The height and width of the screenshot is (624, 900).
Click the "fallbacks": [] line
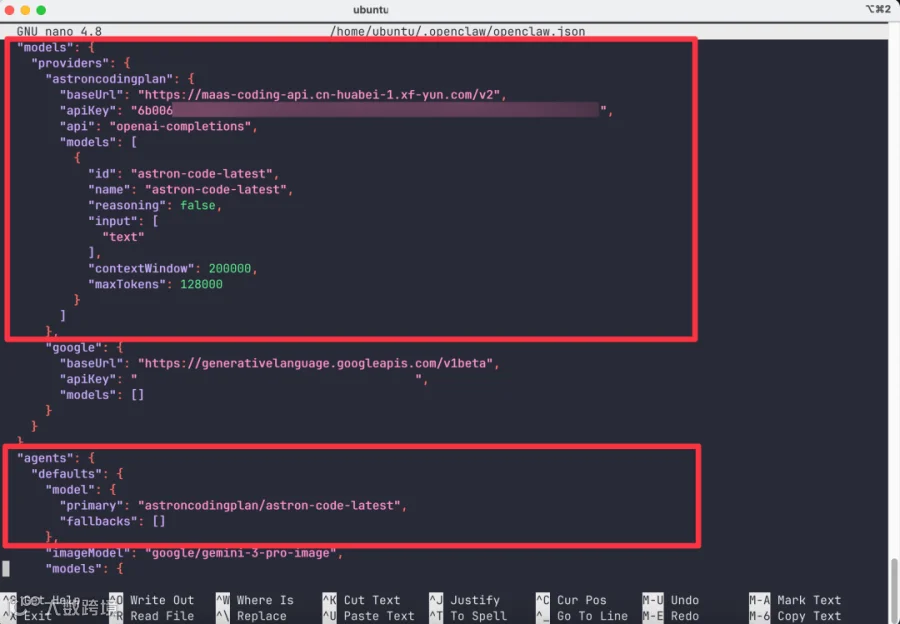pos(112,521)
